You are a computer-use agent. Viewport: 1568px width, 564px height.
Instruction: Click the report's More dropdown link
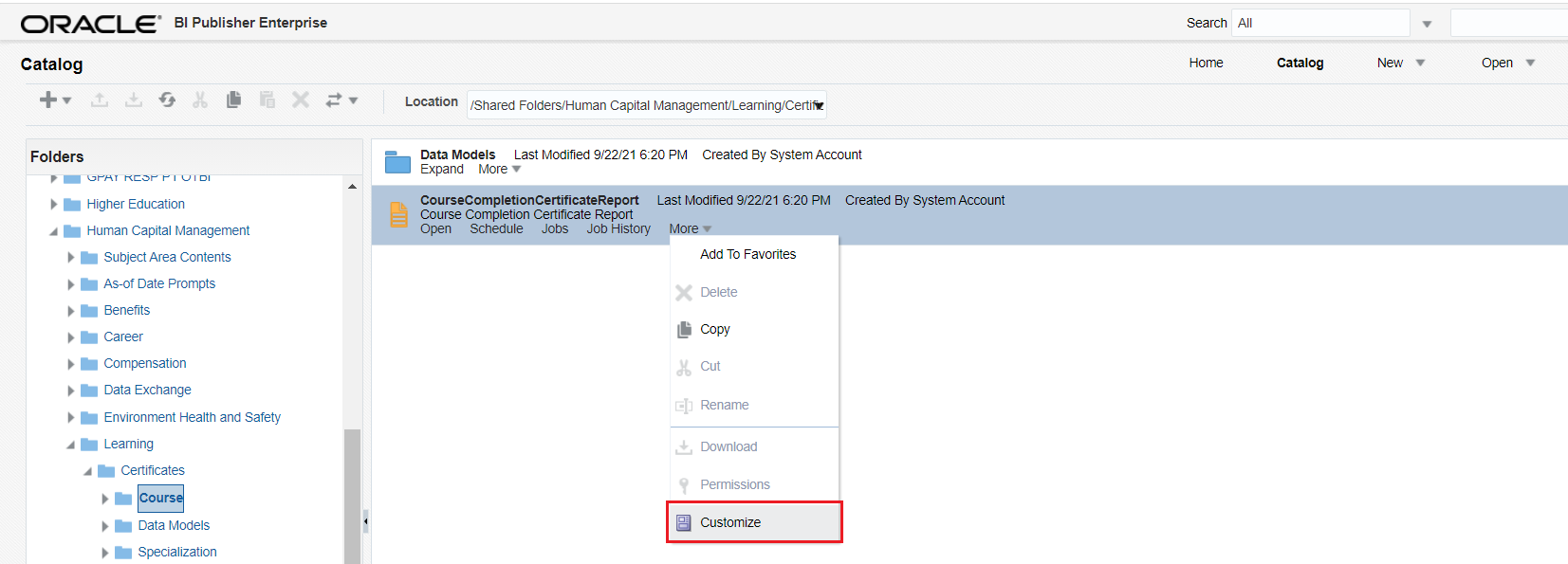click(690, 228)
